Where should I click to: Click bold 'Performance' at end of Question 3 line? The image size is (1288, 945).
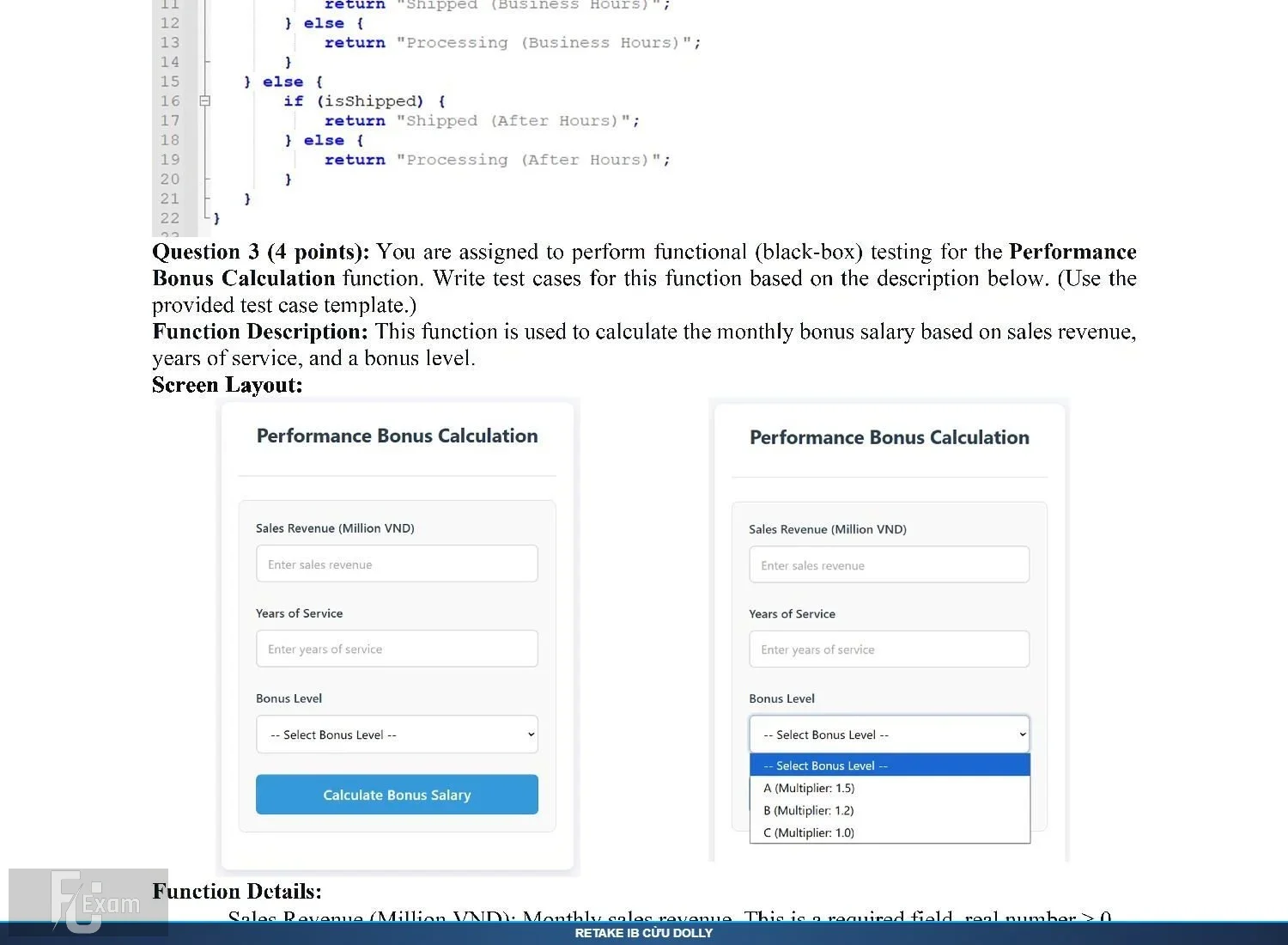[x=1072, y=252]
